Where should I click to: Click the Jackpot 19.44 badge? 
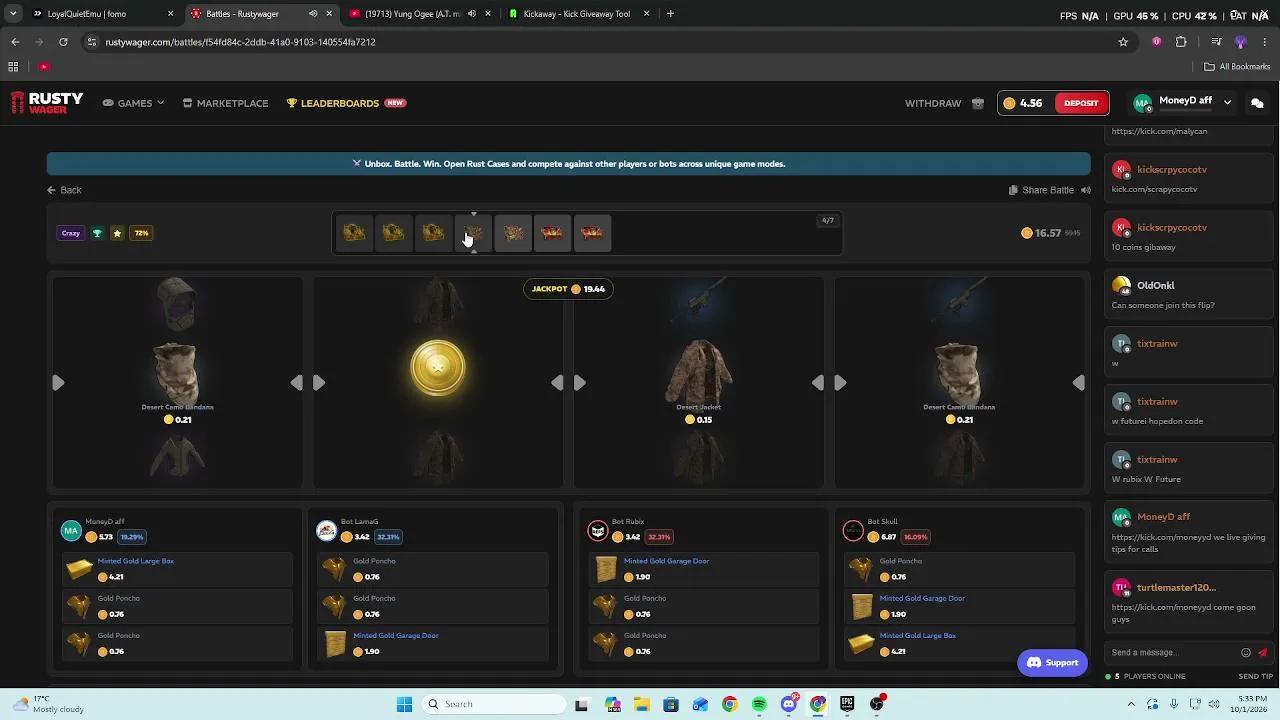coord(568,289)
